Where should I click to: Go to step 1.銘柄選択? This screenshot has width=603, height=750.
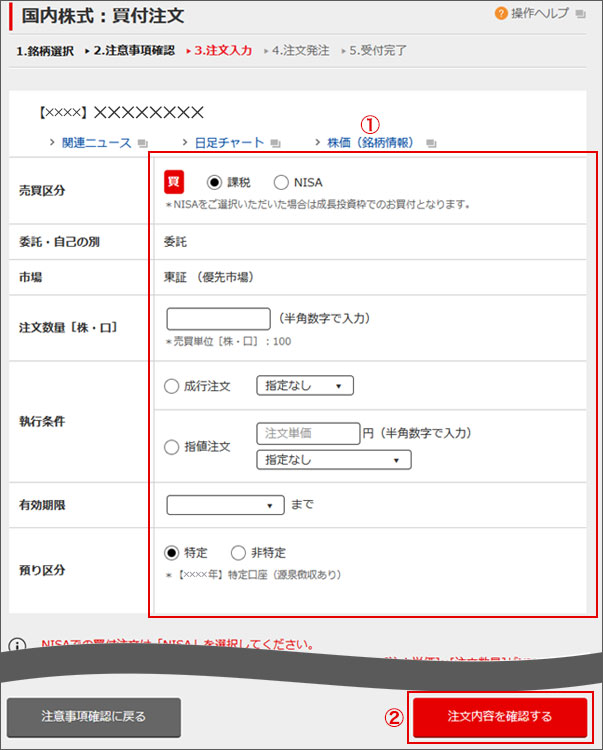click(x=45, y=50)
